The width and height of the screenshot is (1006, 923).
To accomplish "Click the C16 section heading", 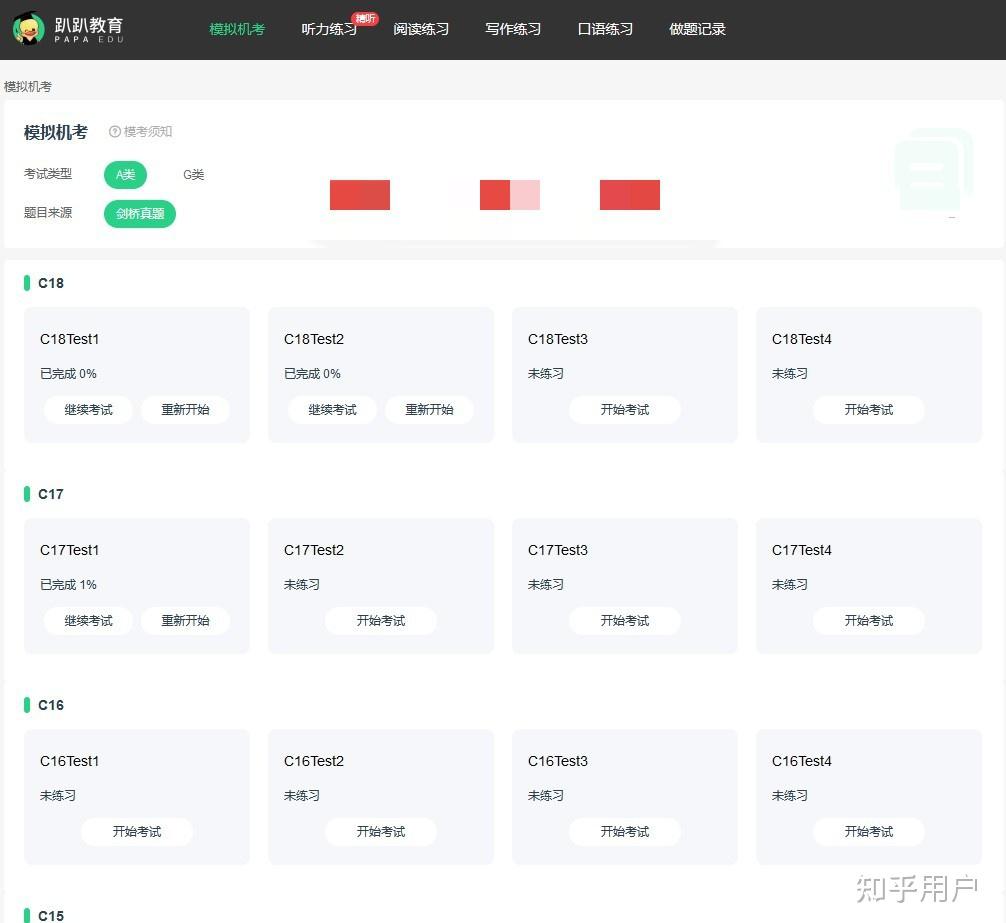I will pos(51,705).
